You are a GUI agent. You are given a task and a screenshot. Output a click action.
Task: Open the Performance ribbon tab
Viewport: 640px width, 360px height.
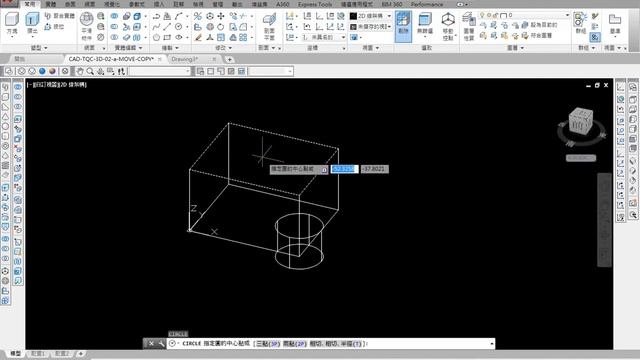[x=427, y=4]
